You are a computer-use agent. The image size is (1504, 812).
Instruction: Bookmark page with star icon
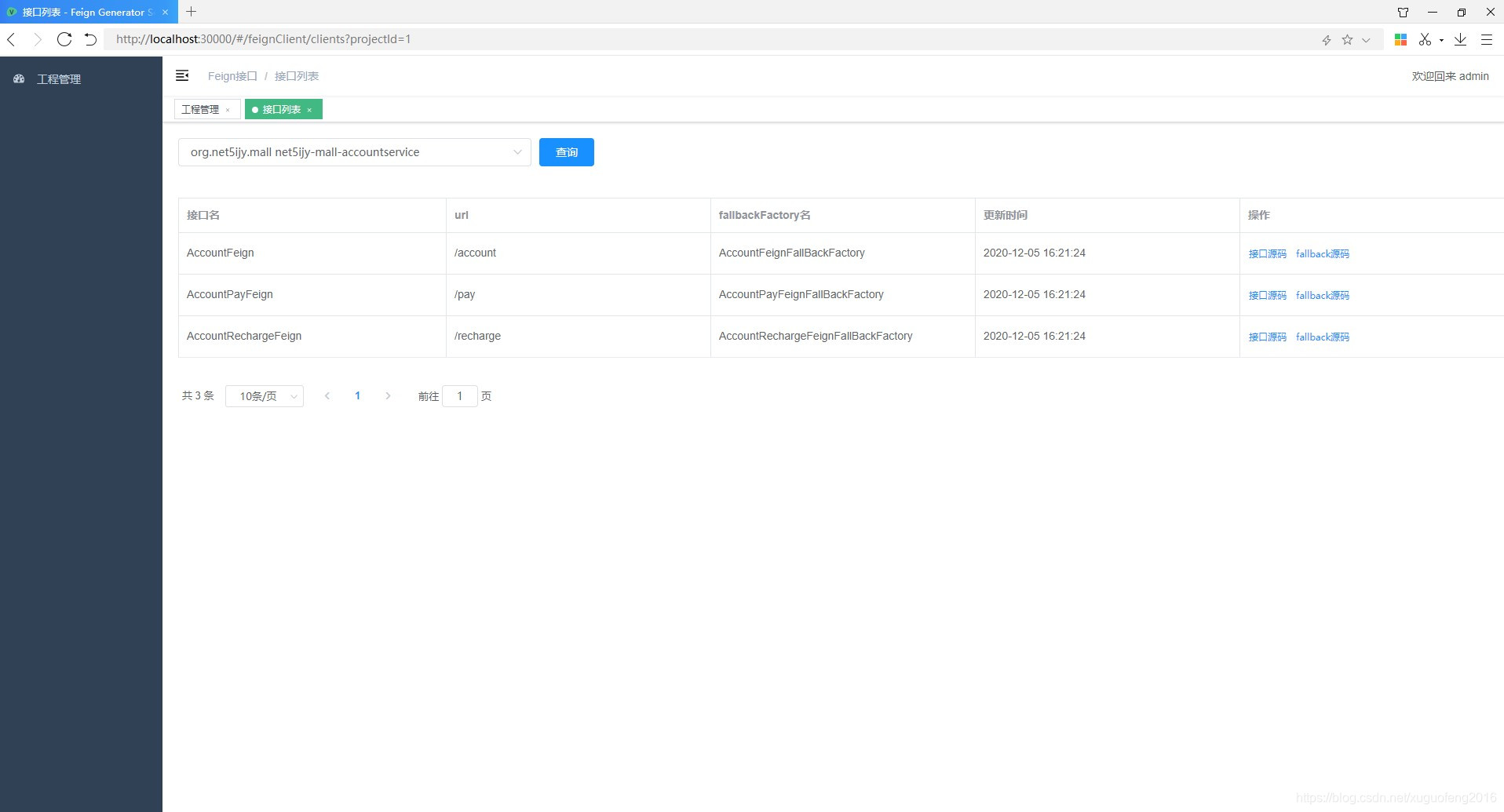point(1347,40)
